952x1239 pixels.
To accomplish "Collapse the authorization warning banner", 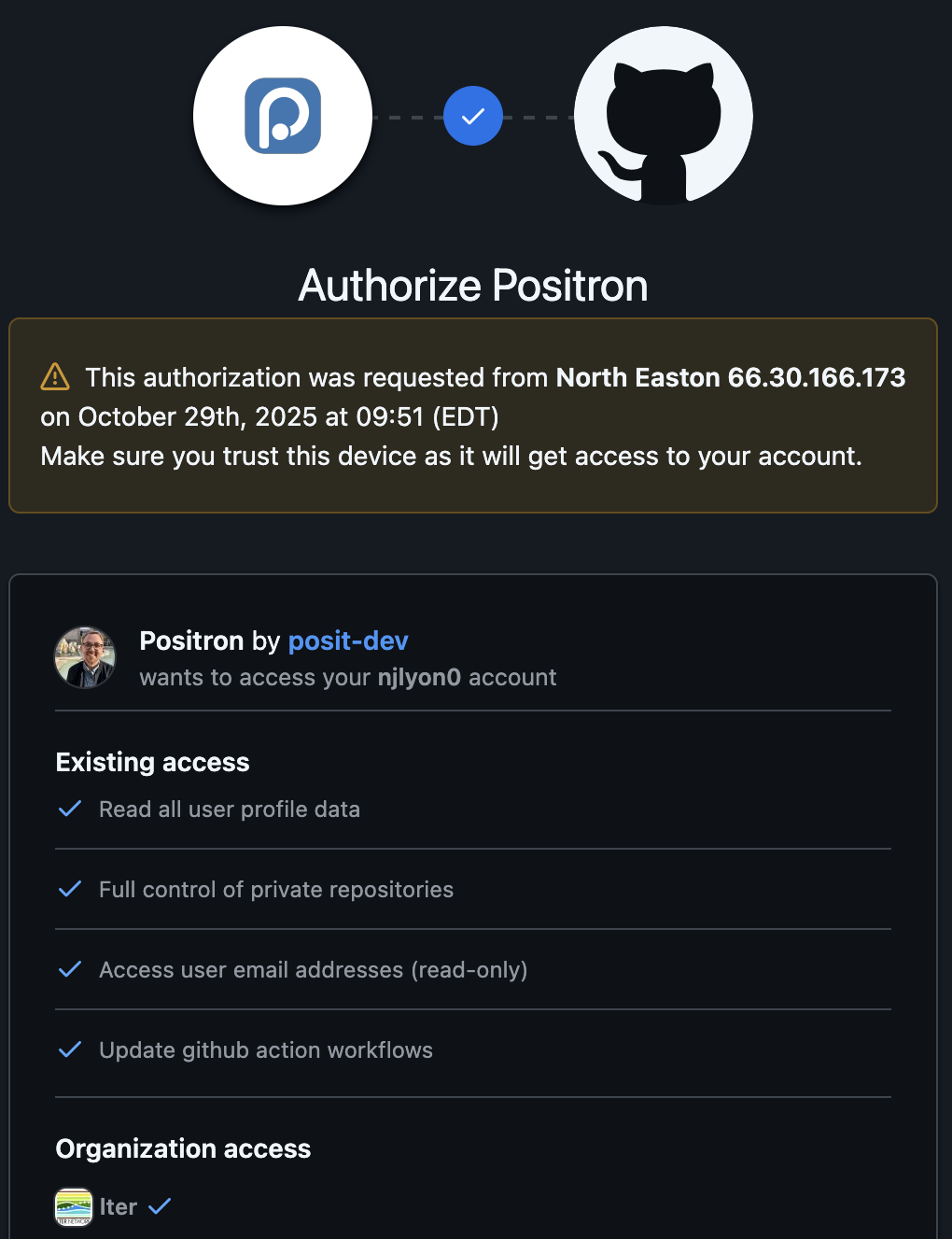I will 472,415.
